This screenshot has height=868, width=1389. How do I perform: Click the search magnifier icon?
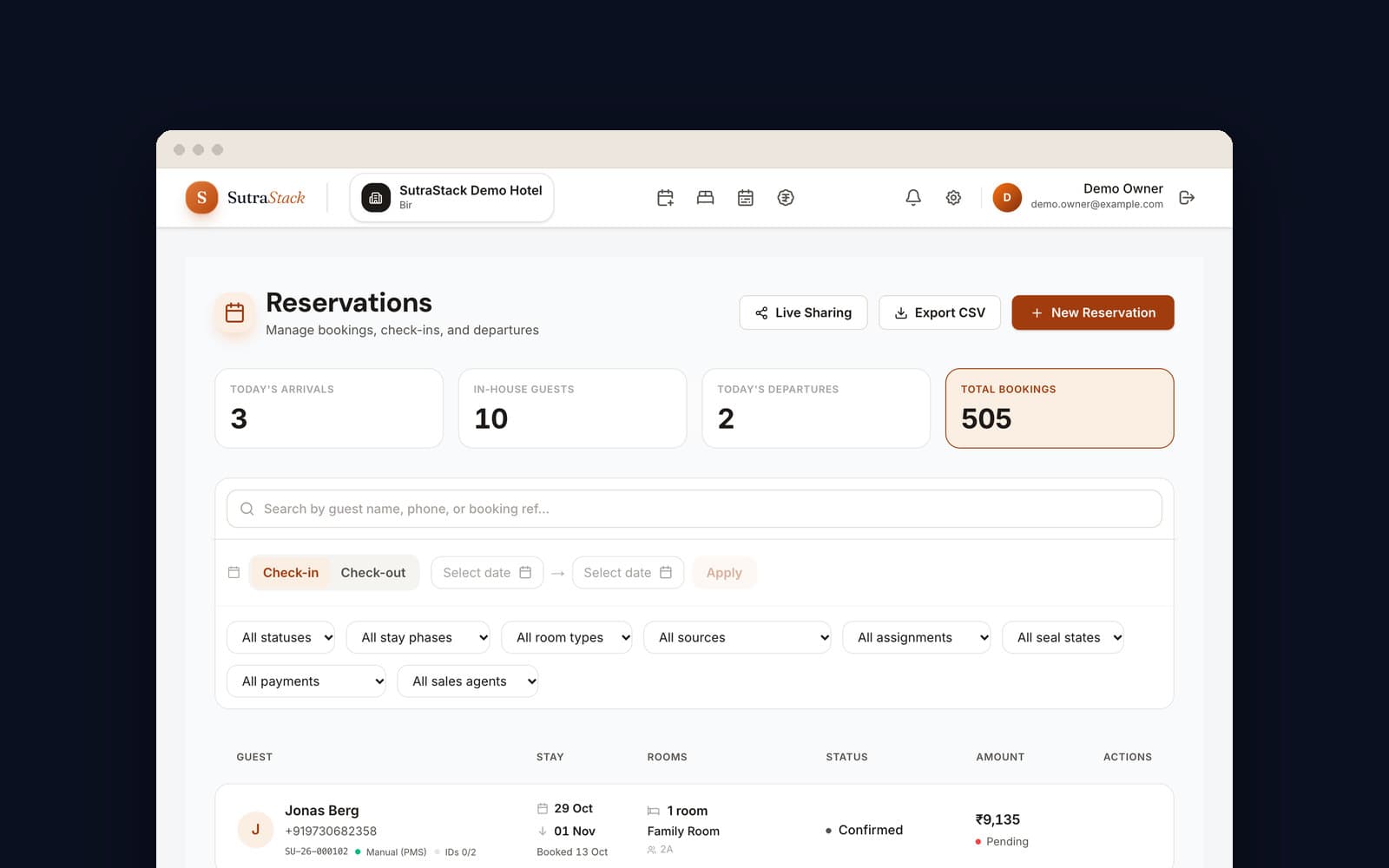(247, 509)
